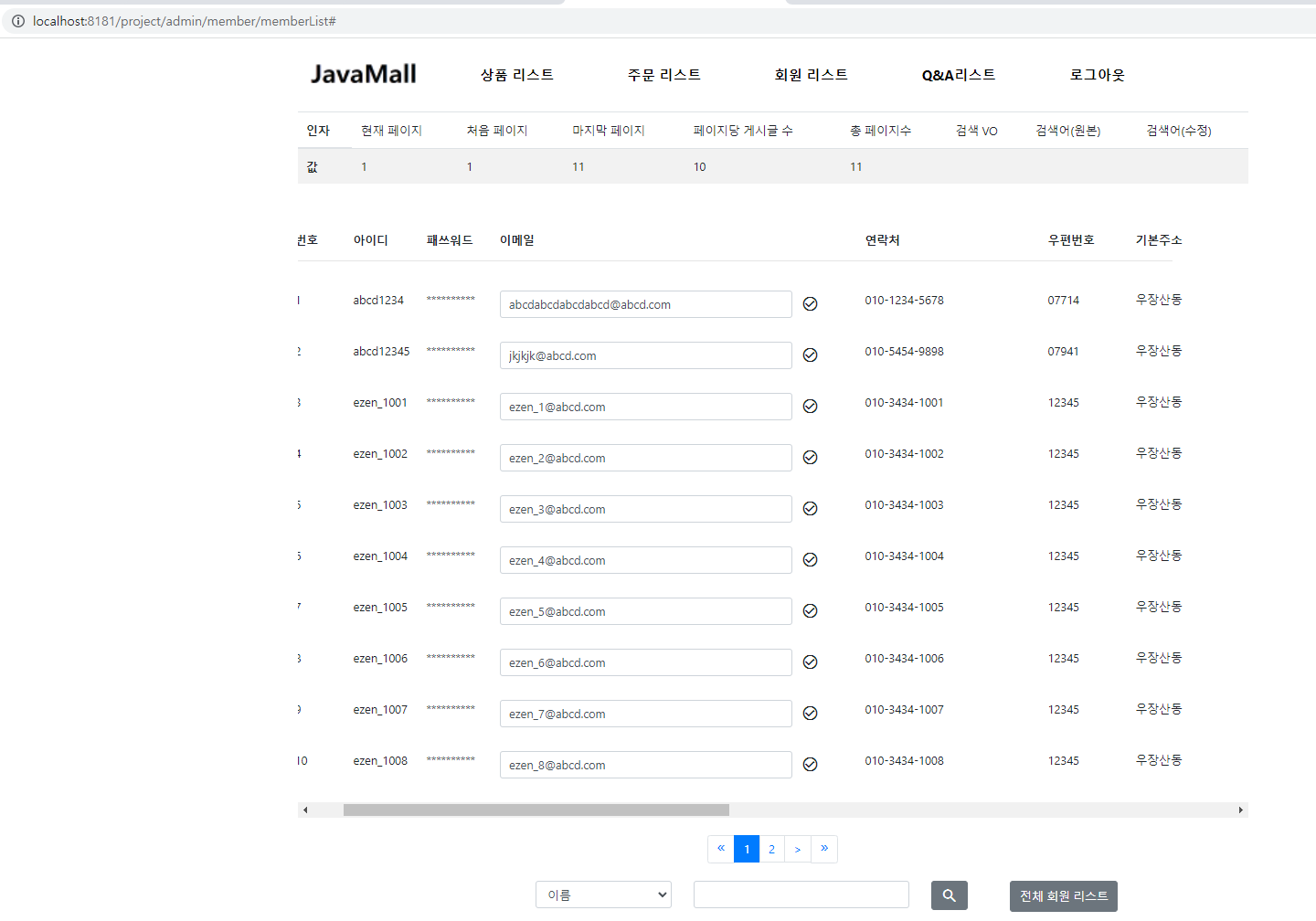Click 로그아웃 link

[x=1098, y=75]
